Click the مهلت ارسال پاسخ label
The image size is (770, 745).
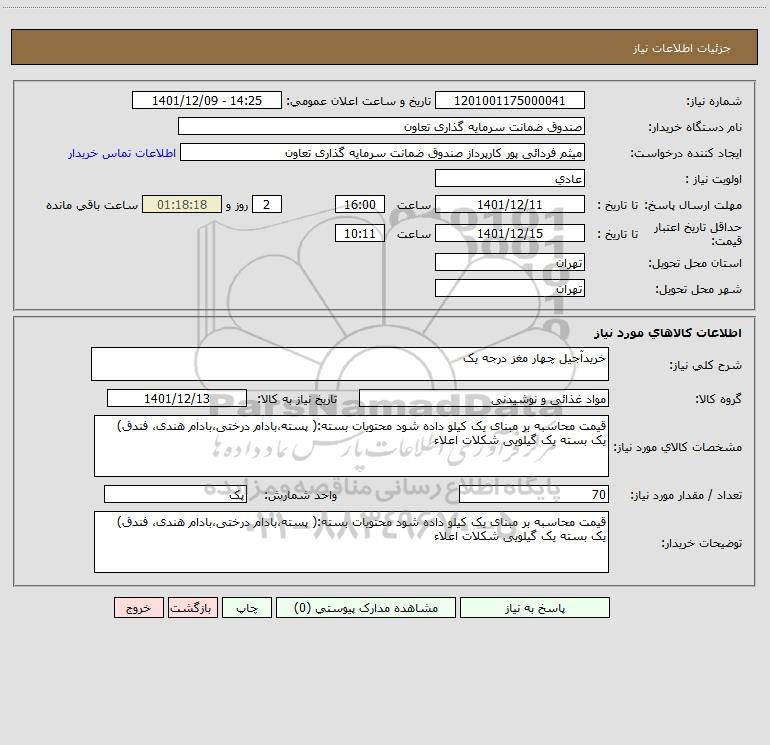pyautogui.click(x=693, y=205)
